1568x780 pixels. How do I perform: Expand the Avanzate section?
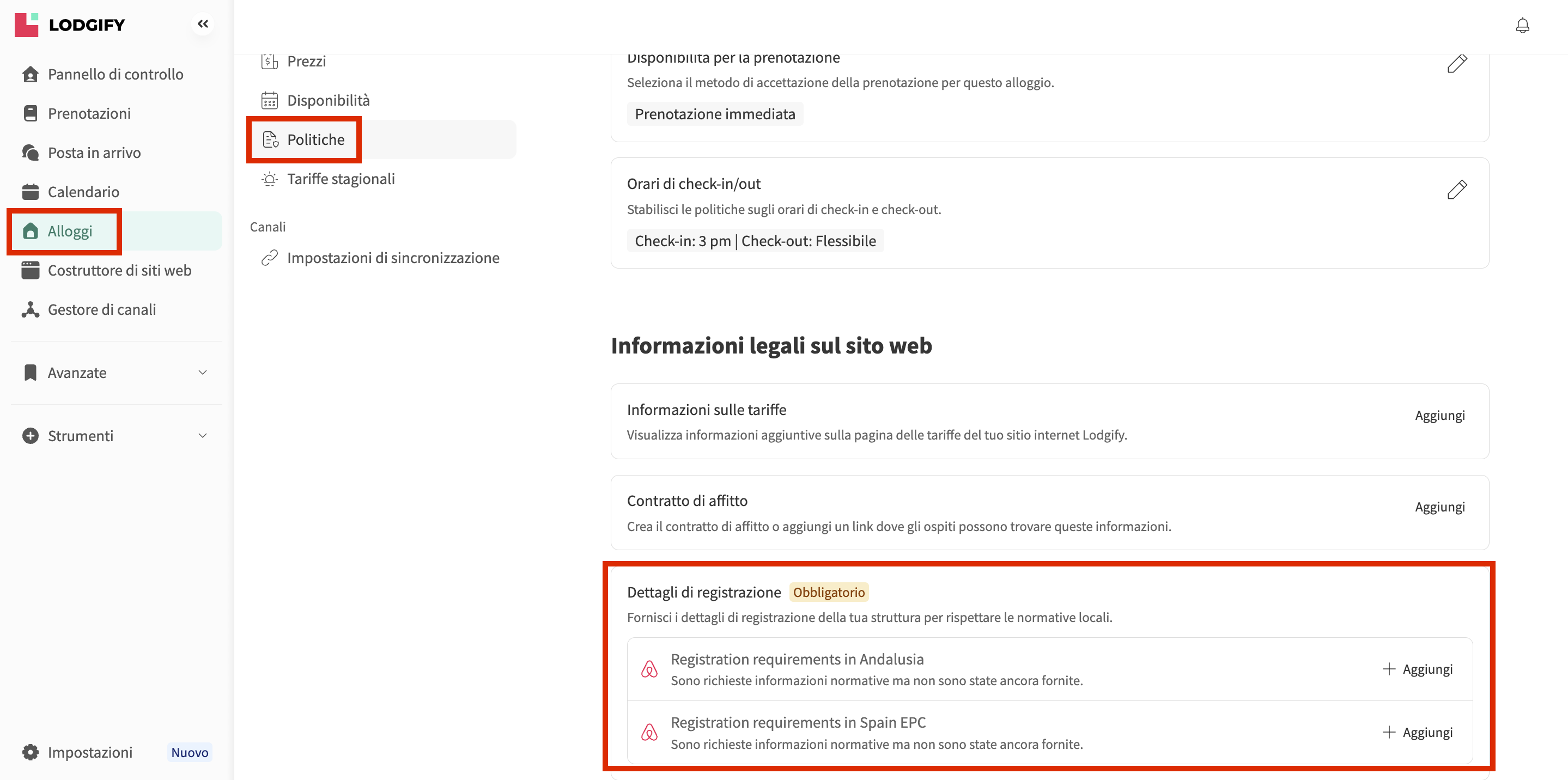(x=116, y=373)
